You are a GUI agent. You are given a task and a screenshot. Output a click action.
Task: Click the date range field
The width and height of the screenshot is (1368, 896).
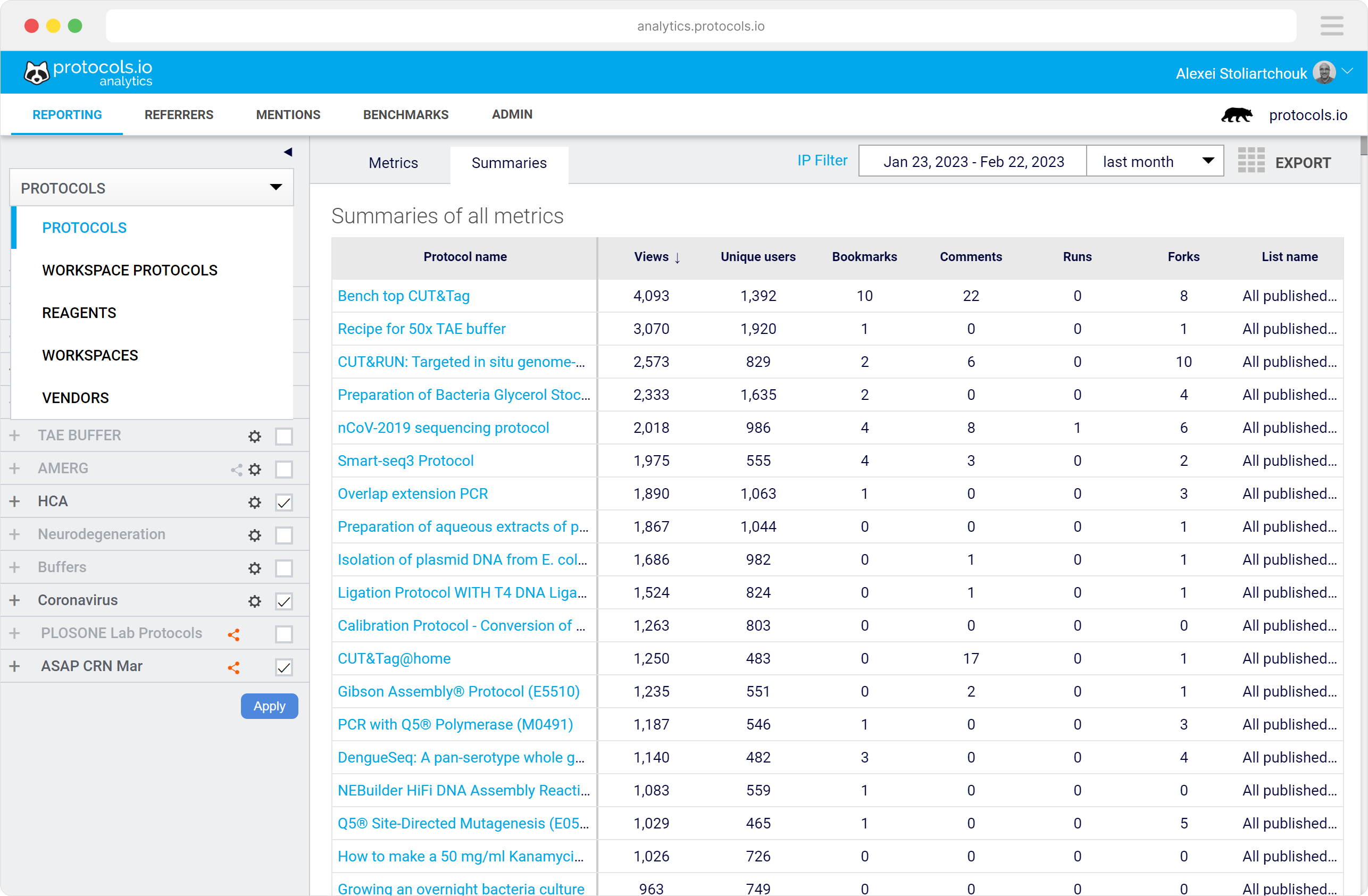click(x=972, y=162)
